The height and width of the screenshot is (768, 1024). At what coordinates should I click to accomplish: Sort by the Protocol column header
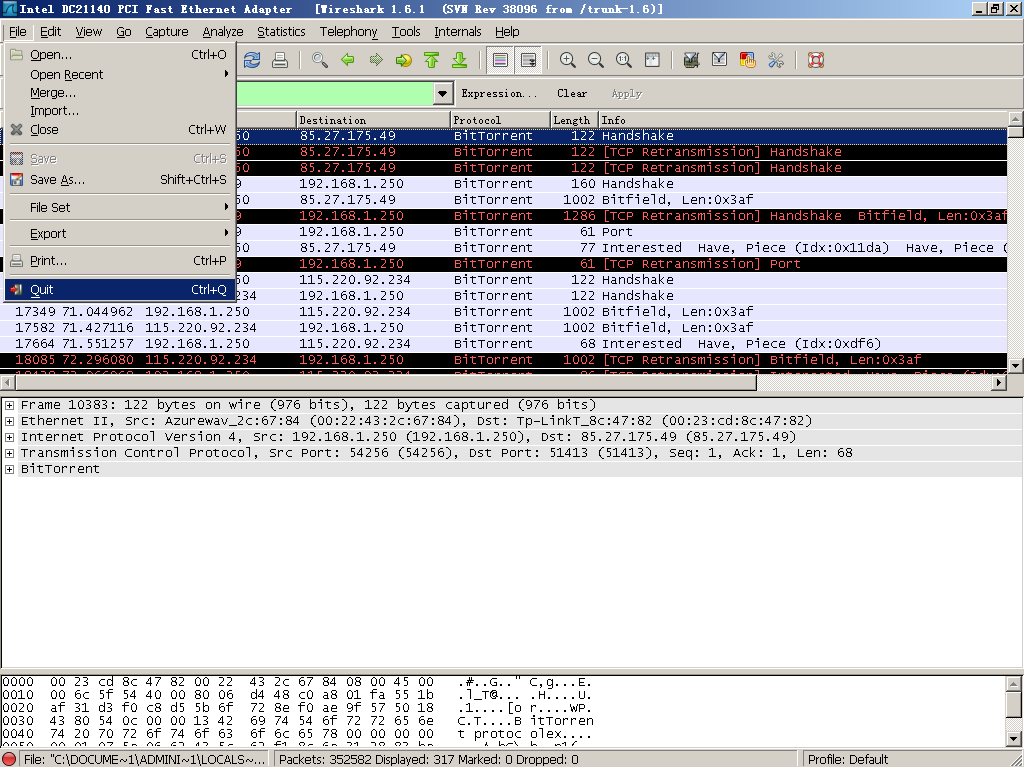pyautogui.click(x=501, y=120)
